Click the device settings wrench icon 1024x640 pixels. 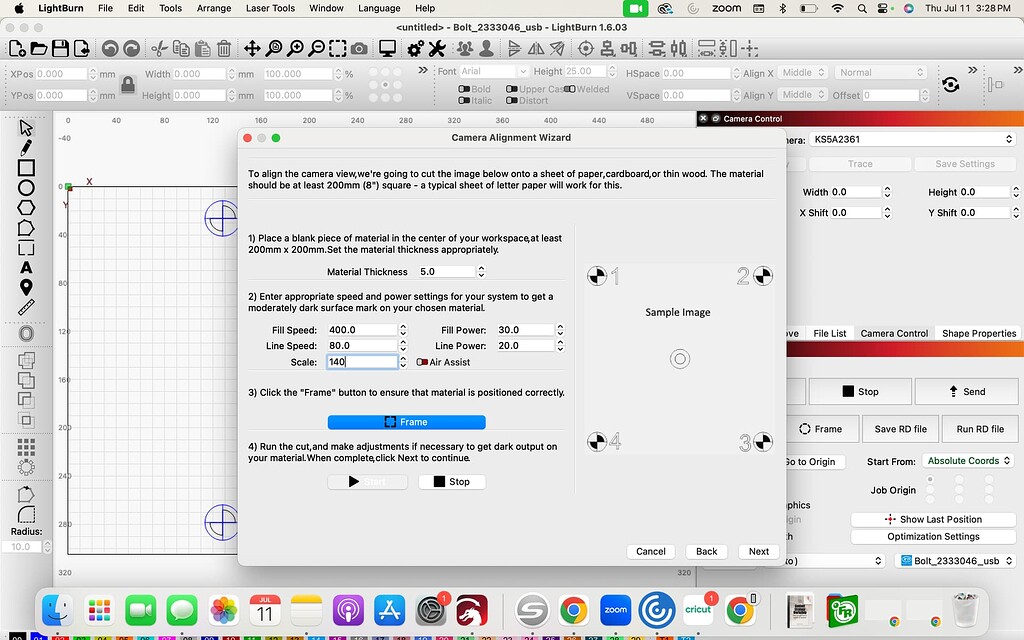[435, 47]
